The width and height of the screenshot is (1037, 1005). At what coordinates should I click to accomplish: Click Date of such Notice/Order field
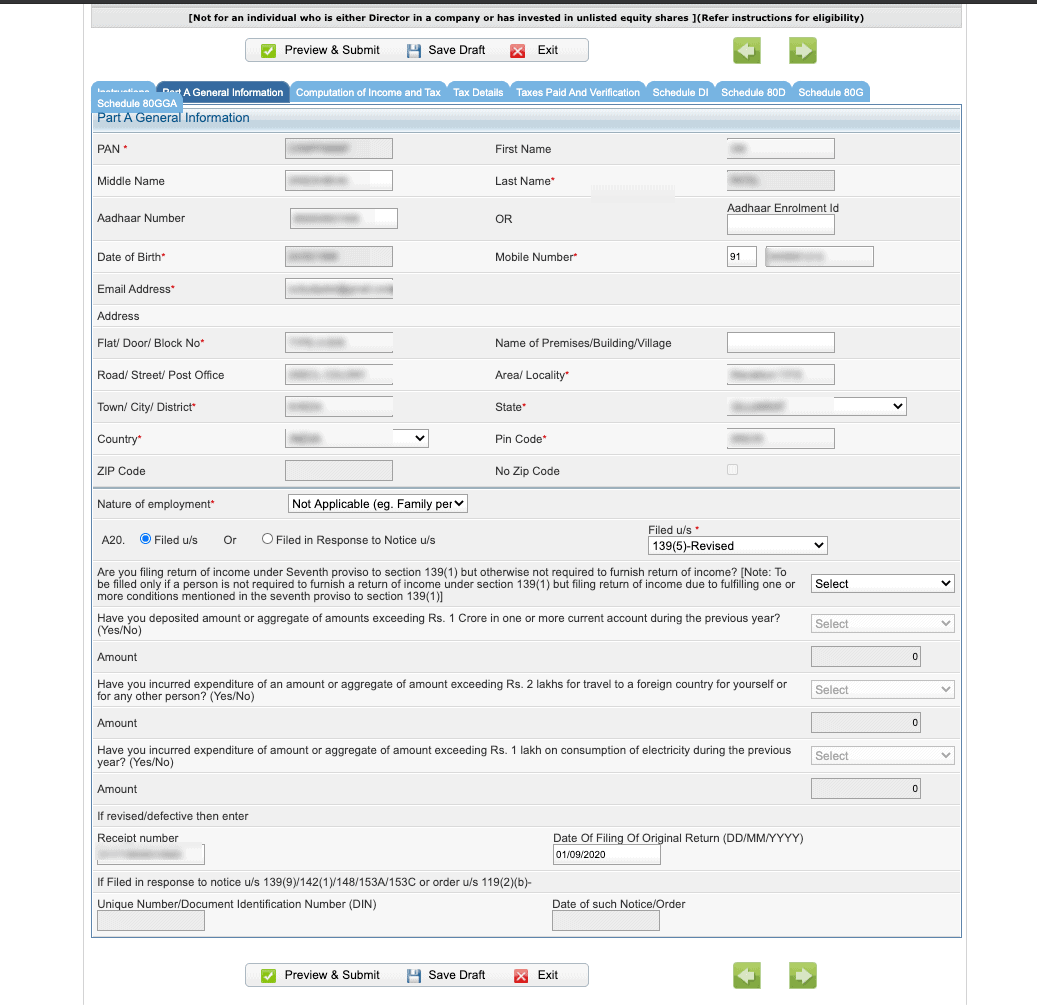point(606,920)
